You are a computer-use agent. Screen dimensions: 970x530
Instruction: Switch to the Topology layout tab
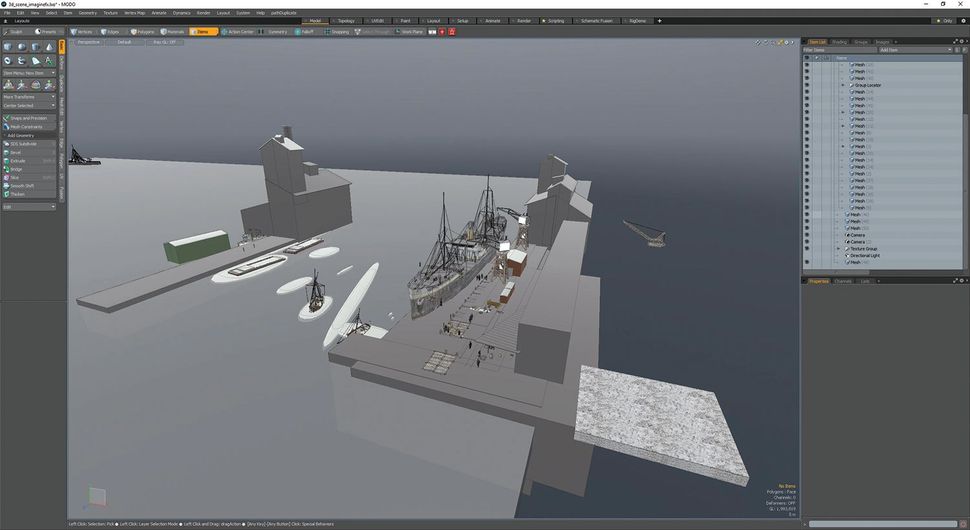[345, 20]
